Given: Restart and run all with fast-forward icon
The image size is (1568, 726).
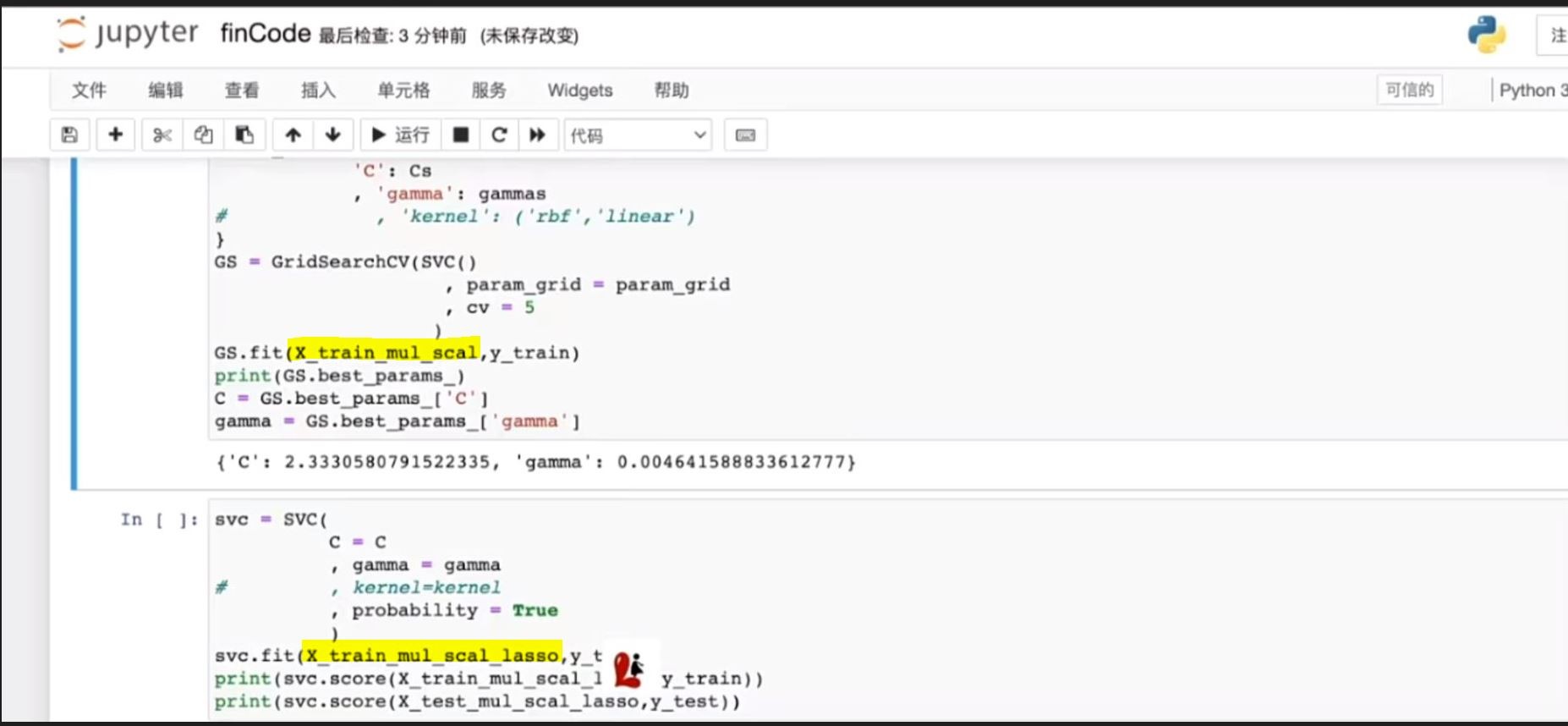Looking at the screenshot, I should 537,135.
